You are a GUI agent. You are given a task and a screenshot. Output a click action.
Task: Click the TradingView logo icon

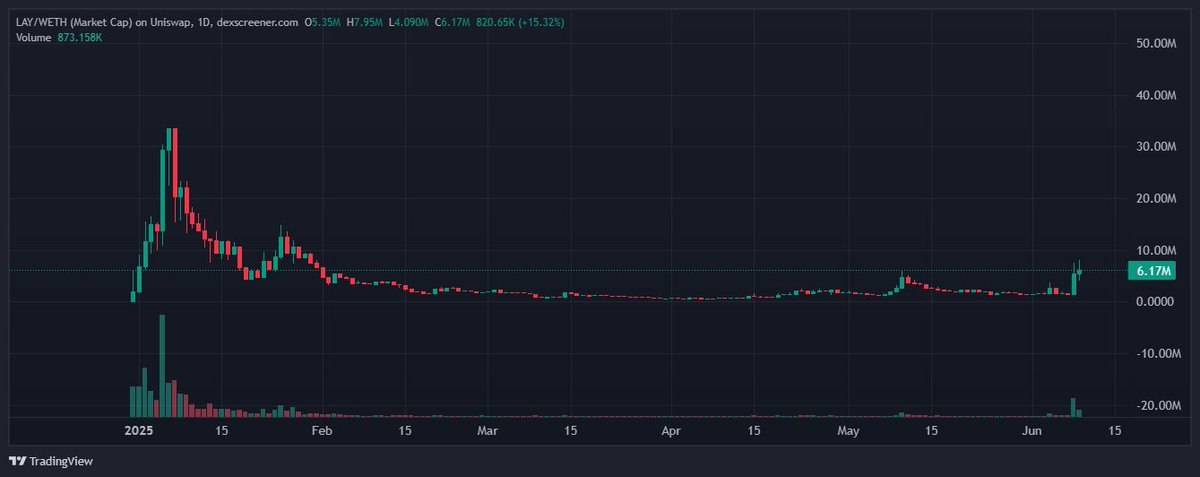[x=17, y=461]
